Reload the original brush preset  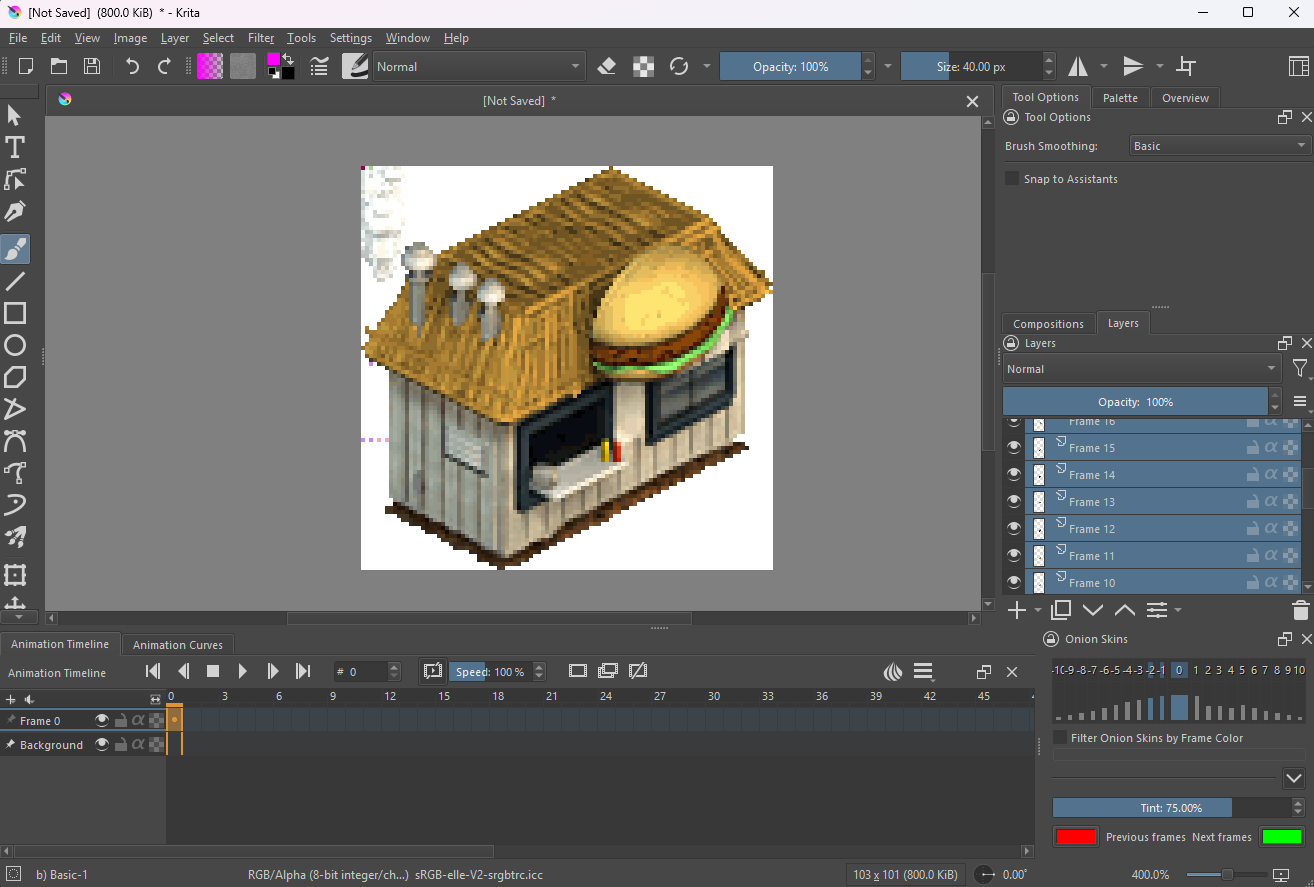[x=679, y=66]
